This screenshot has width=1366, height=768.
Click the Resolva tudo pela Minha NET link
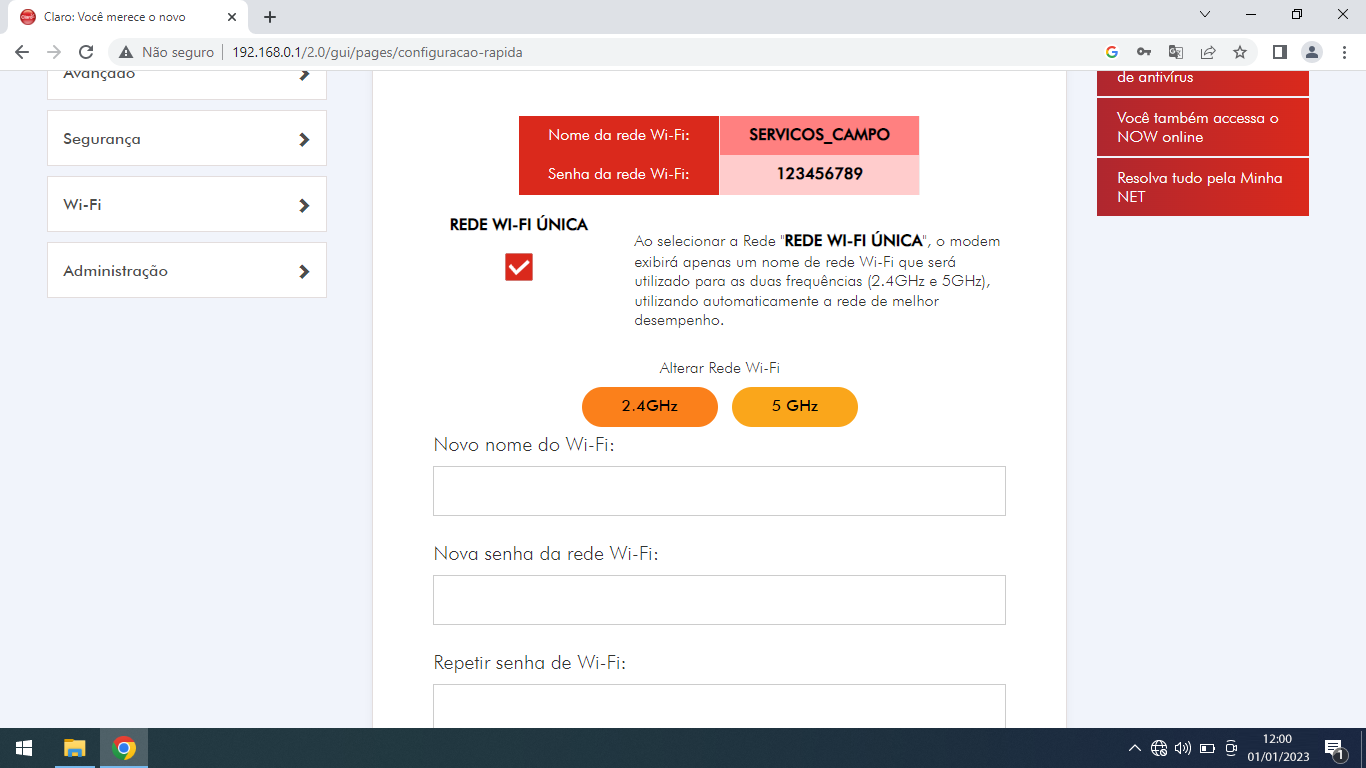pos(1202,187)
